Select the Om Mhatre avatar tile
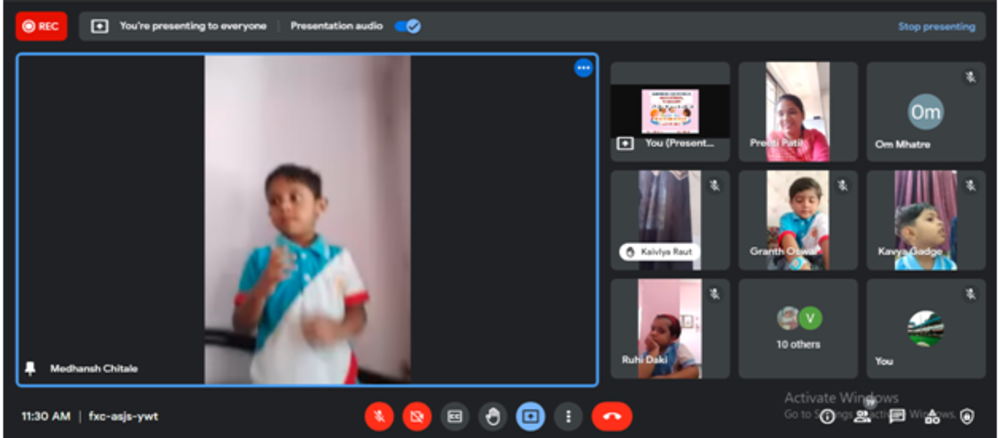Screen dimensions: 1000x438 [925, 112]
